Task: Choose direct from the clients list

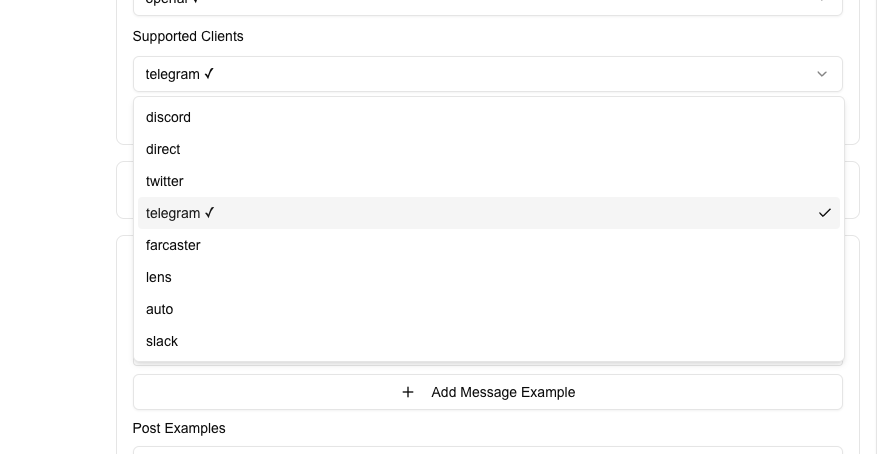Action: [163, 149]
